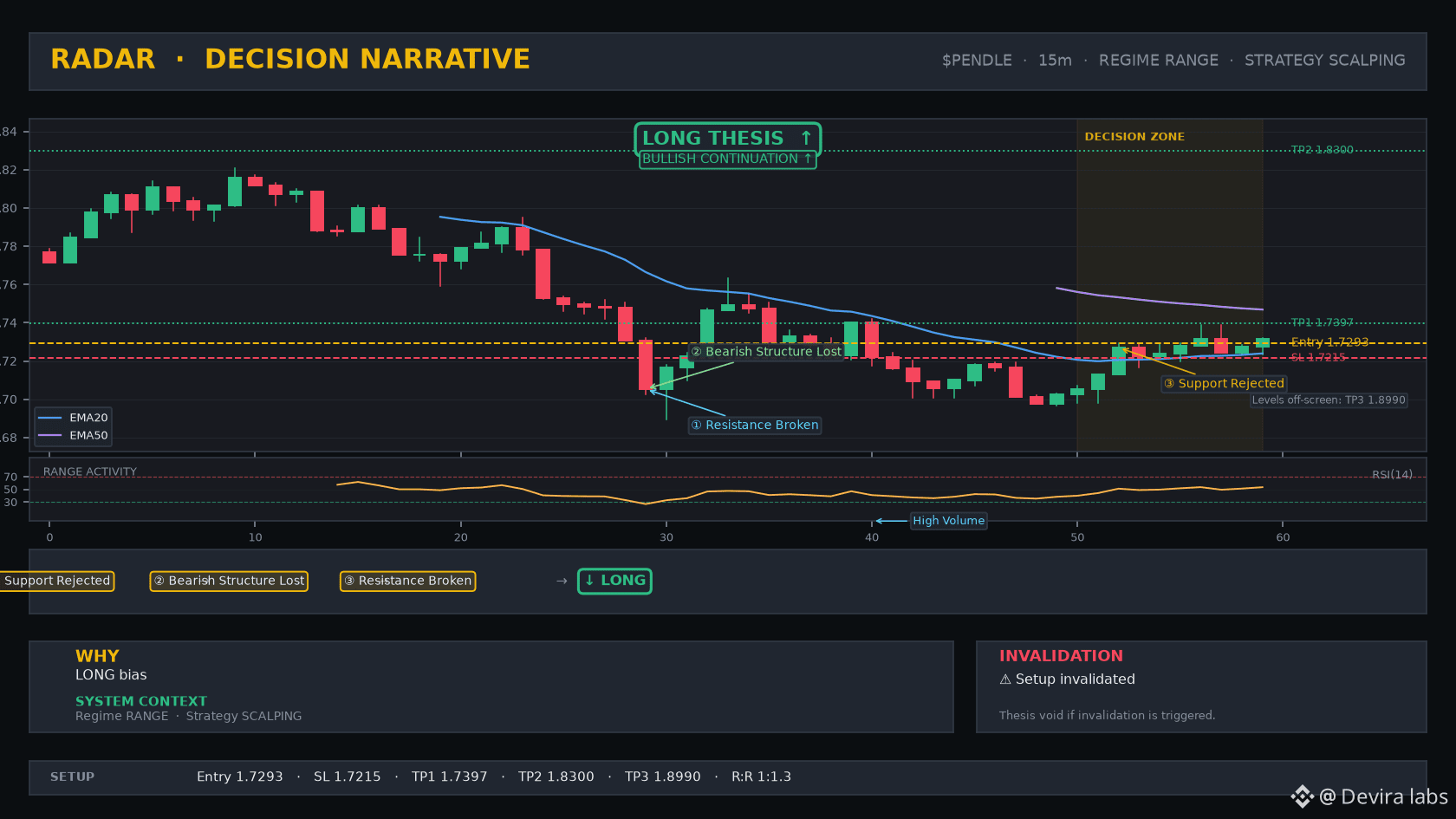Select the LONG THESIS badge above chart
Viewport: 1456px width, 819px height.
[727, 138]
